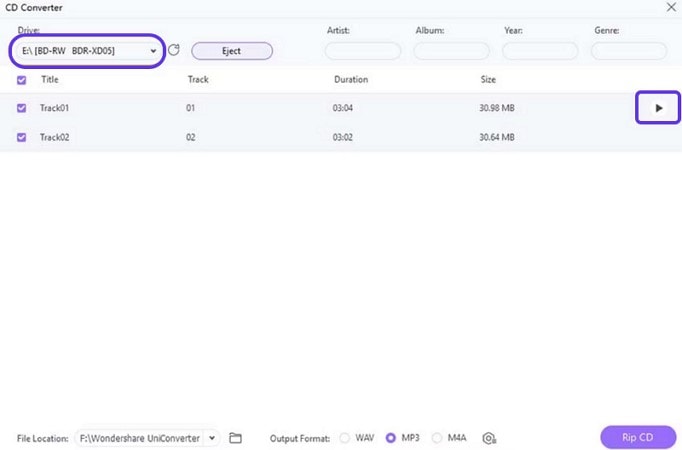Refresh the drive list icon

point(174,50)
